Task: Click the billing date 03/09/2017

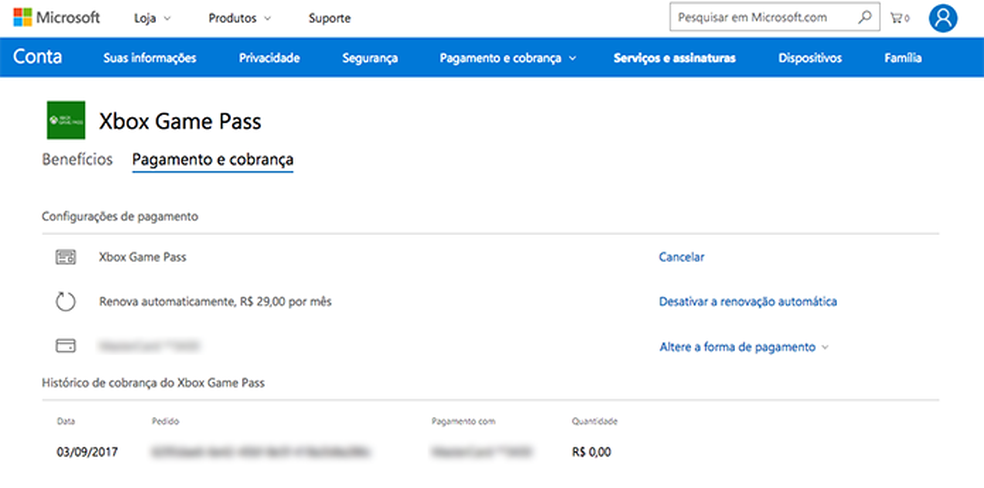Action: click(87, 452)
